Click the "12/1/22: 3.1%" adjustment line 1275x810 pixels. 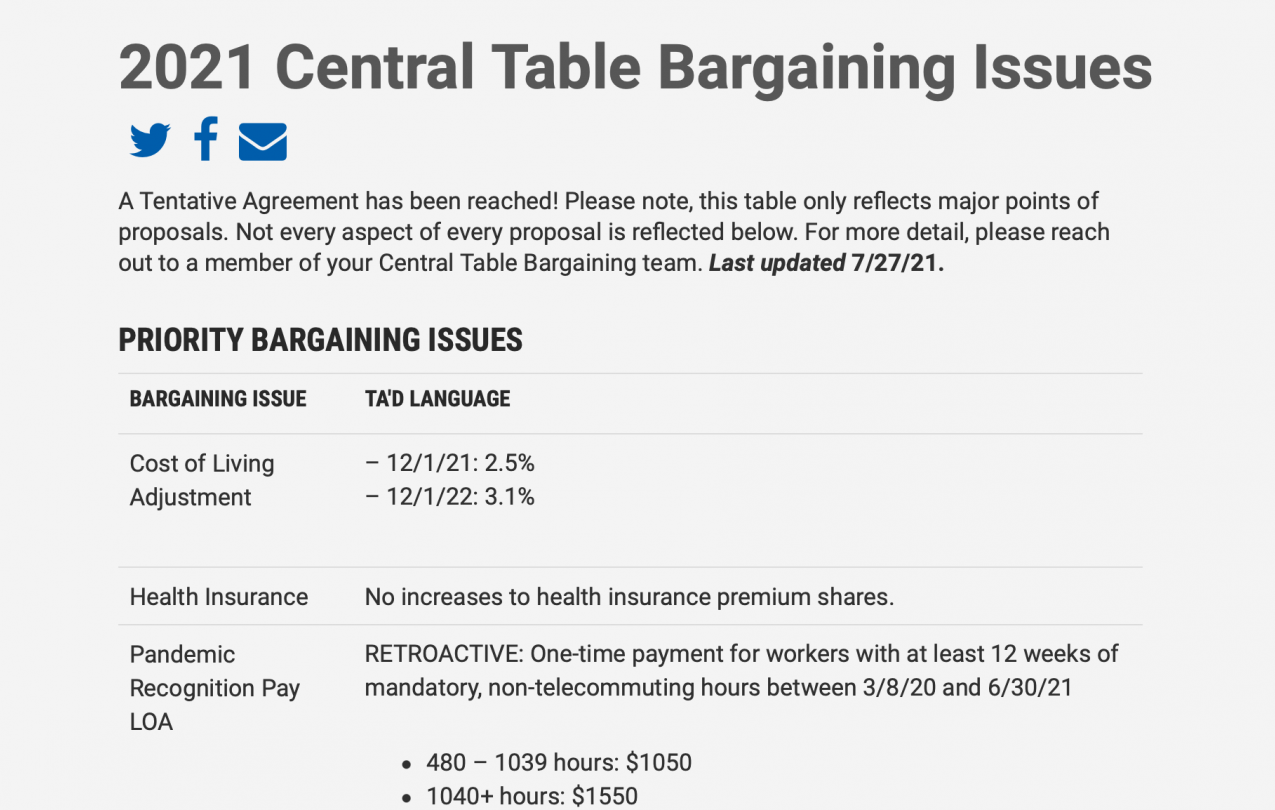click(x=450, y=497)
